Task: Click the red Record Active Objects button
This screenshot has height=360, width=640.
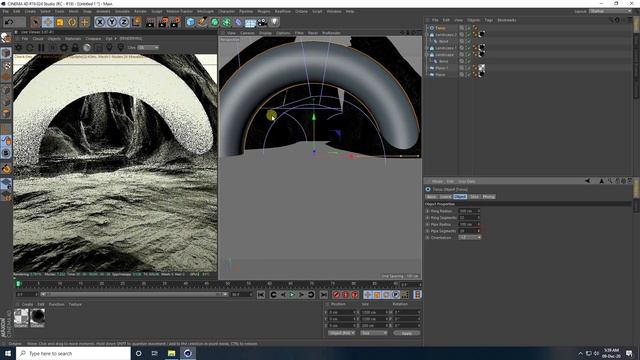Action: click(336, 295)
